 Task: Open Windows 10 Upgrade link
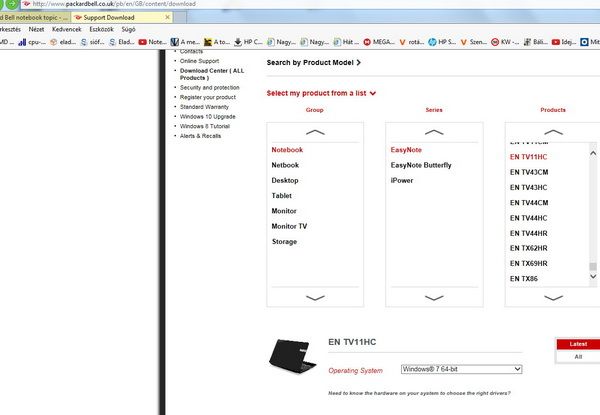(x=207, y=117)
